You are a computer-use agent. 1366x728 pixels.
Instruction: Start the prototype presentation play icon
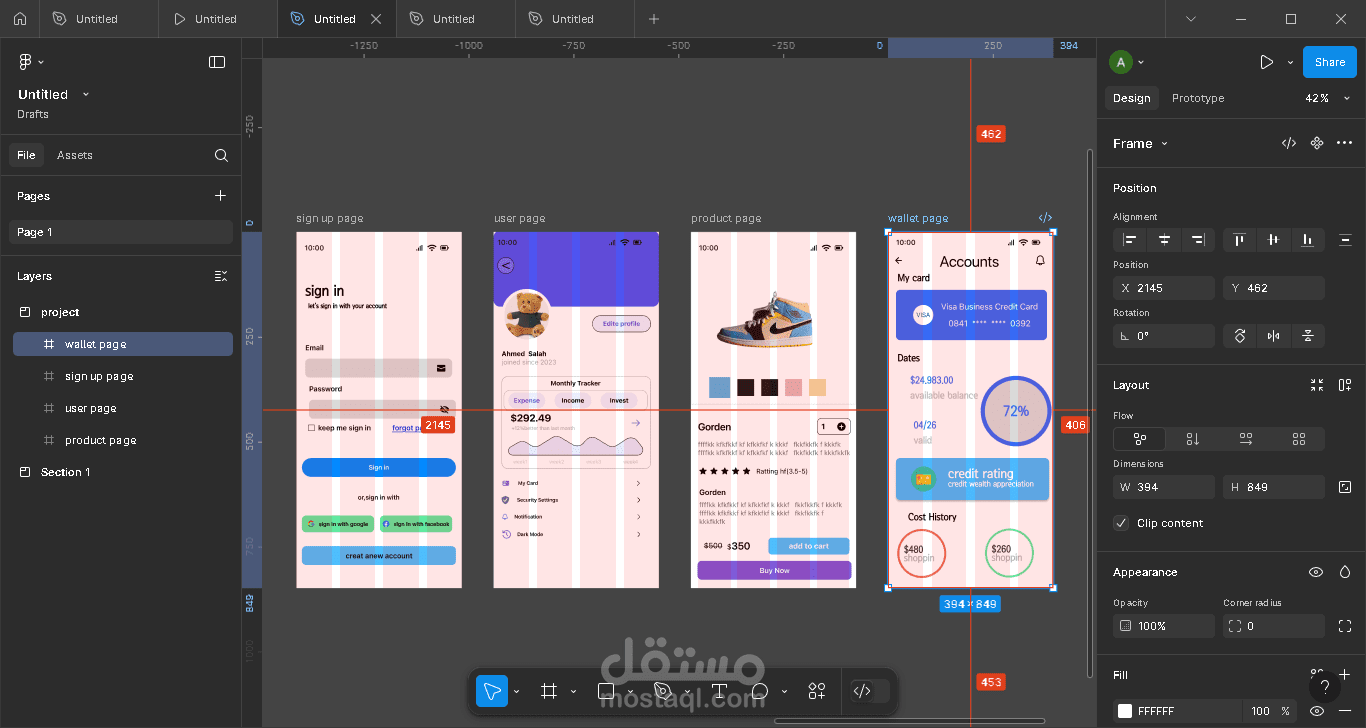(x=1266, y=62)
